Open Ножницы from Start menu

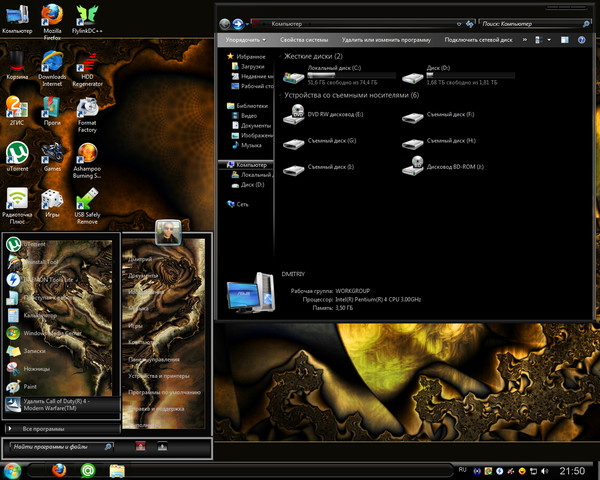59,369
